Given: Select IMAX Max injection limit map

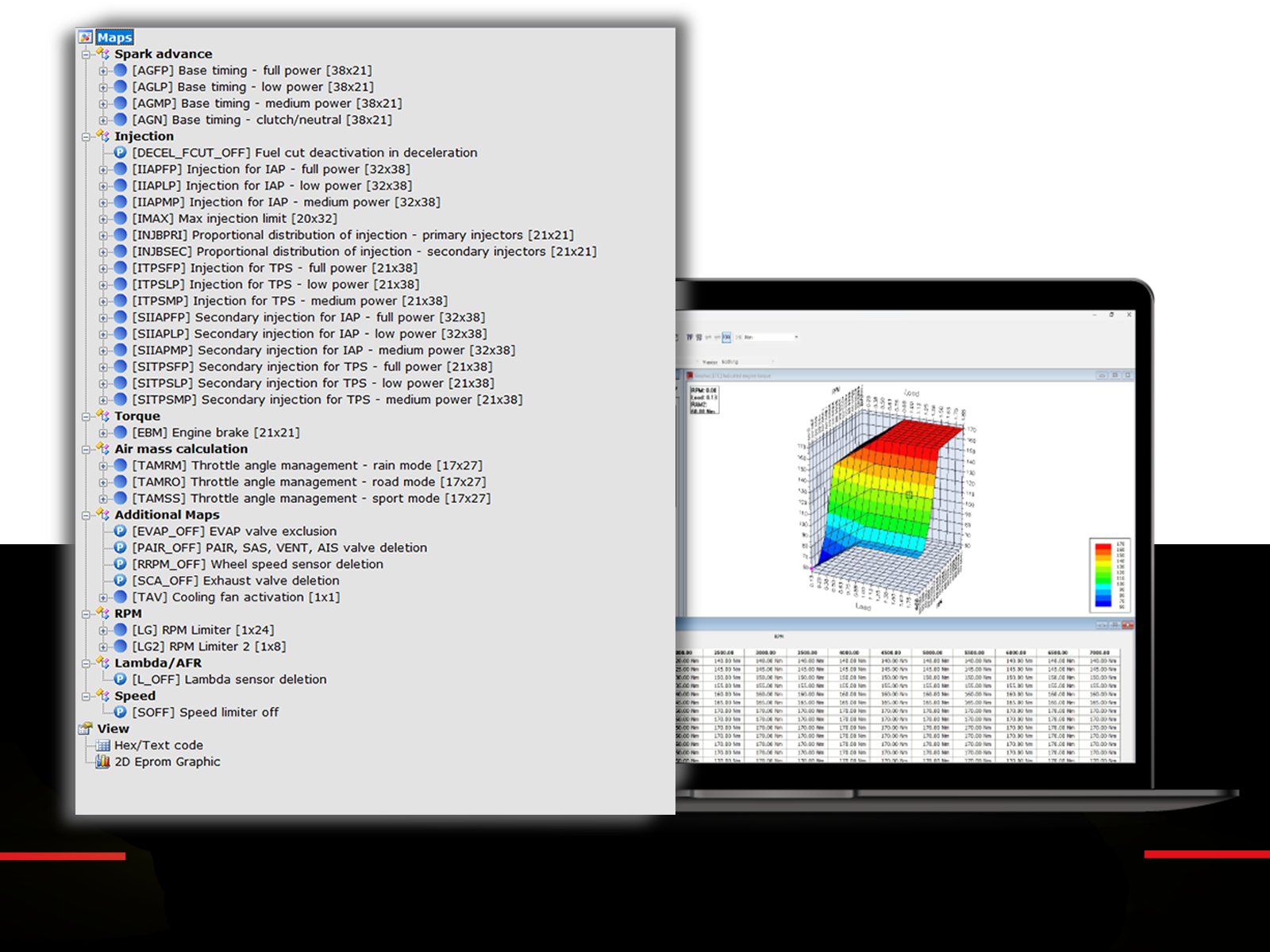Looking at the screenshot, I should tap(234, 219).
